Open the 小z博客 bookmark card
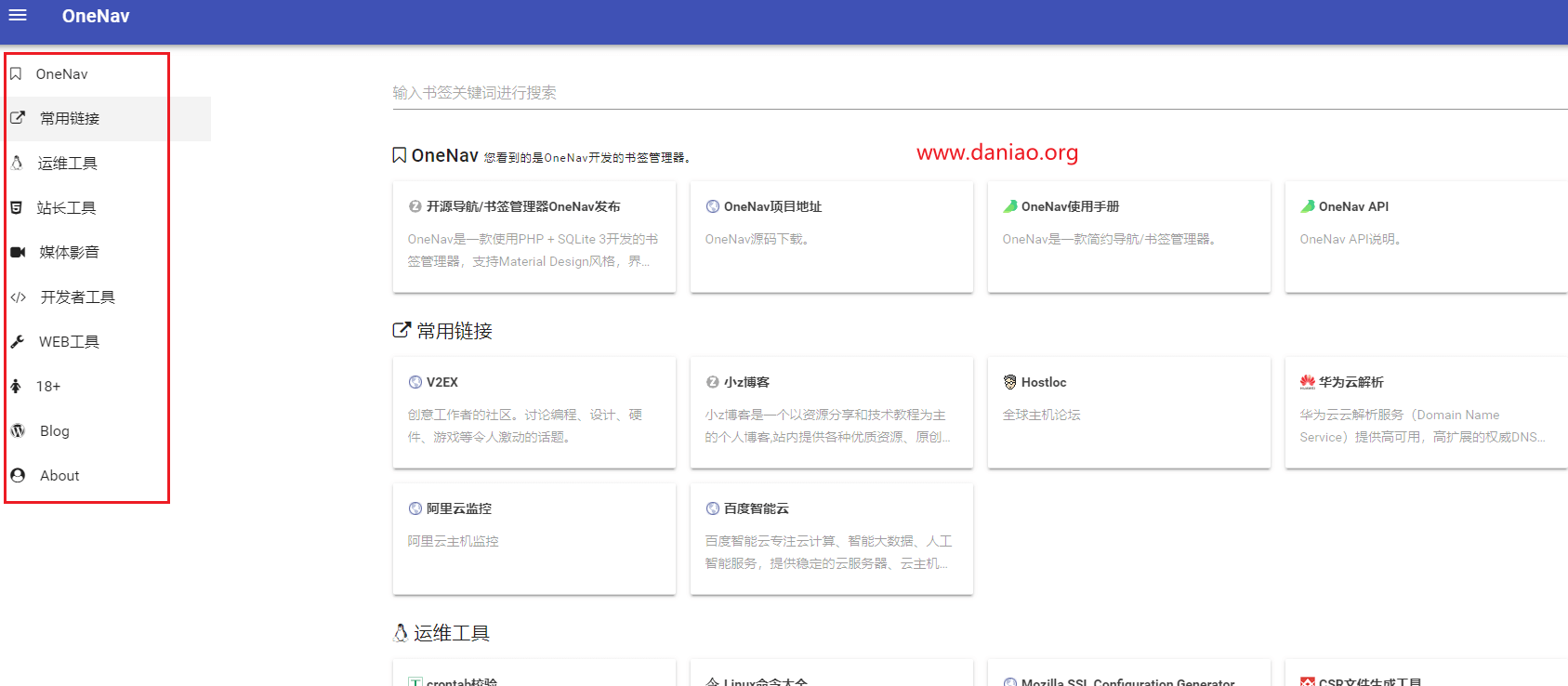Image resolution: width=1568 pixels, height=686 pixels. (832, 413)
